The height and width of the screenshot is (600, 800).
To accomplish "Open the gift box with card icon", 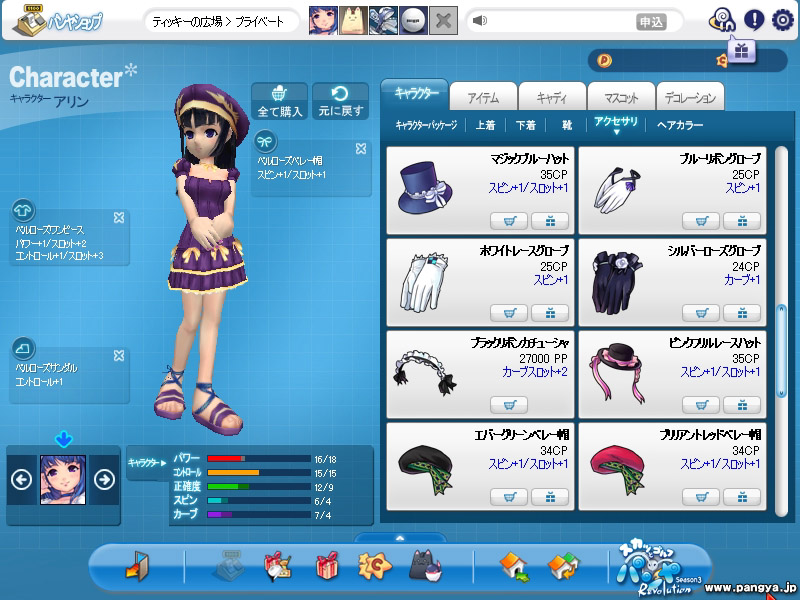I will 278,566.
